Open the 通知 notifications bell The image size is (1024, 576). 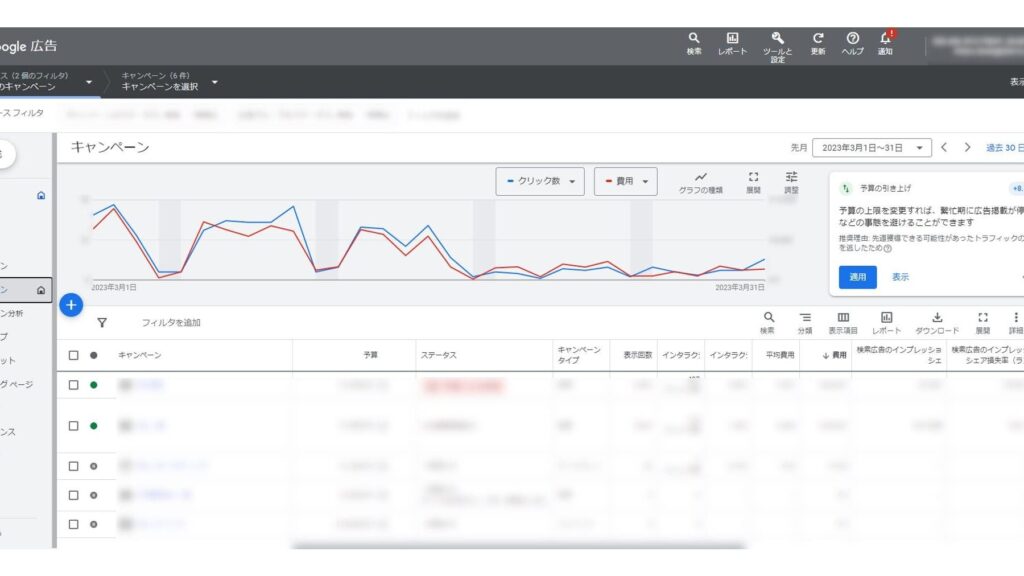tap(885, 38)
